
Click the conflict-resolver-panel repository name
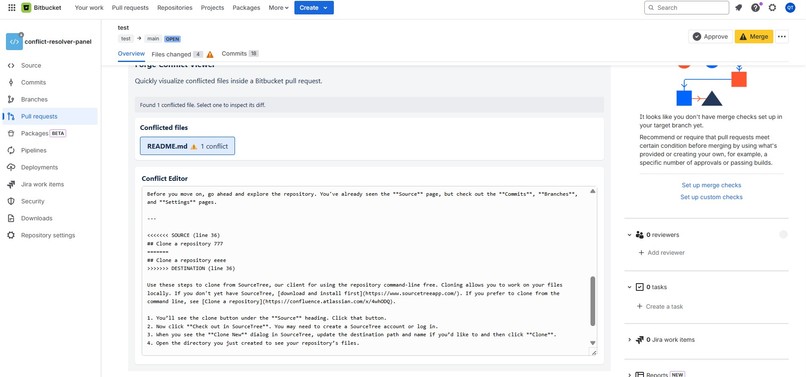58,42
